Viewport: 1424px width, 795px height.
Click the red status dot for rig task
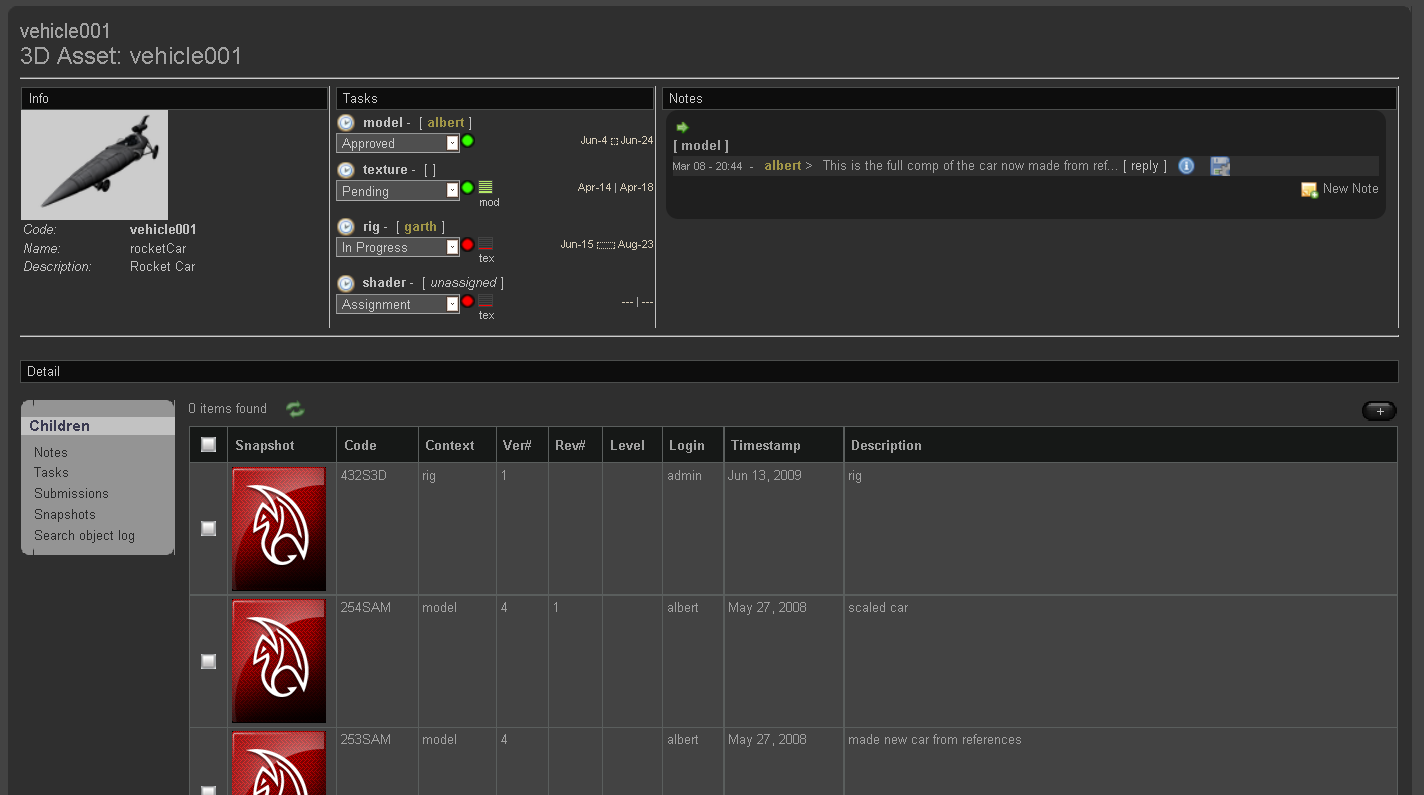[467, 245]
